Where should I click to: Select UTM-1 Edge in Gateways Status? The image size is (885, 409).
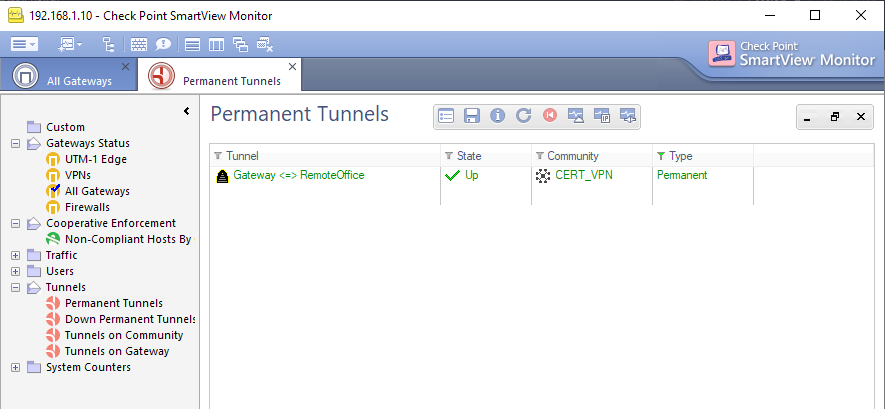[96, 159]
